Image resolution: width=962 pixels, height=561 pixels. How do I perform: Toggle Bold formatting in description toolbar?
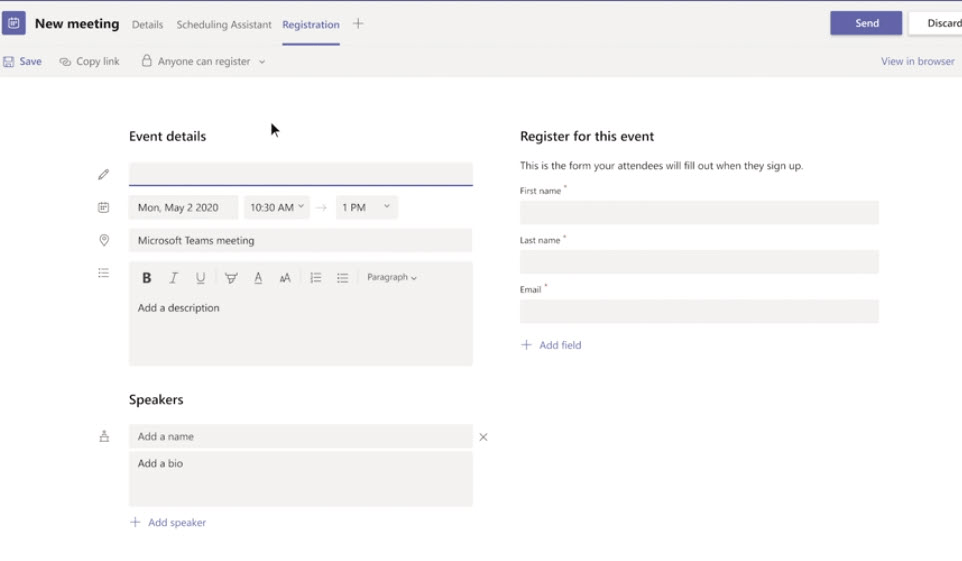[x=147, y=278]
